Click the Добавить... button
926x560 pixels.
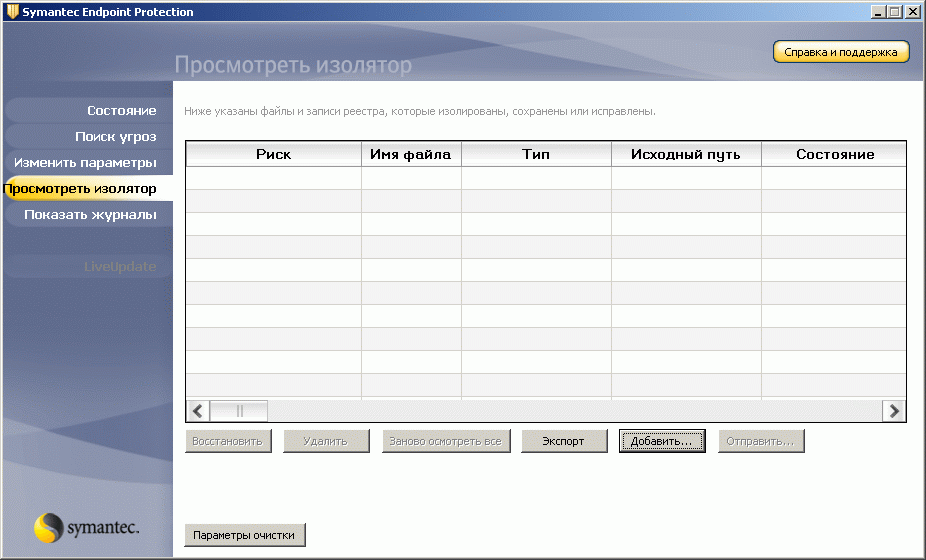click(662, 441)
